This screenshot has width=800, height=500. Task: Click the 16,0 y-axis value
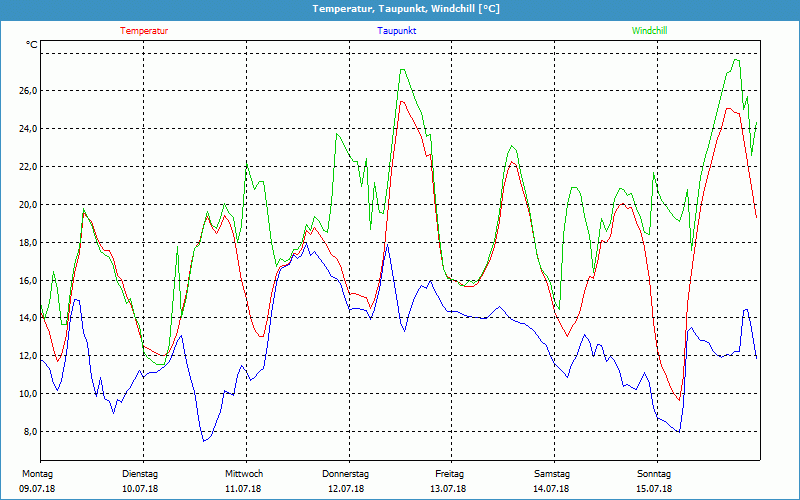pos(29,281)
